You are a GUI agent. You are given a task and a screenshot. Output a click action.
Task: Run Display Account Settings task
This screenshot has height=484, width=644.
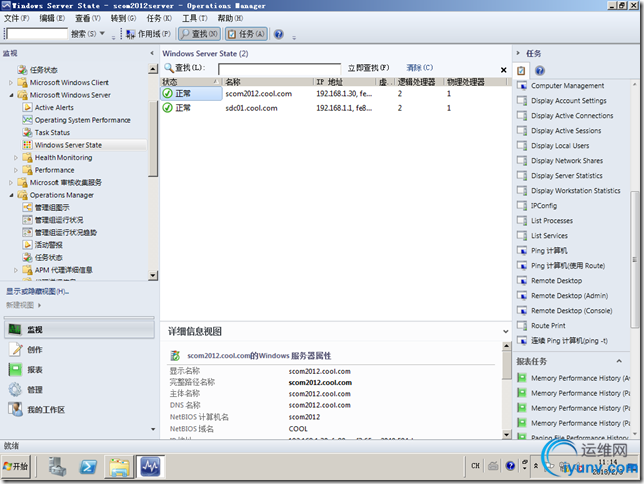coord(568,101)
